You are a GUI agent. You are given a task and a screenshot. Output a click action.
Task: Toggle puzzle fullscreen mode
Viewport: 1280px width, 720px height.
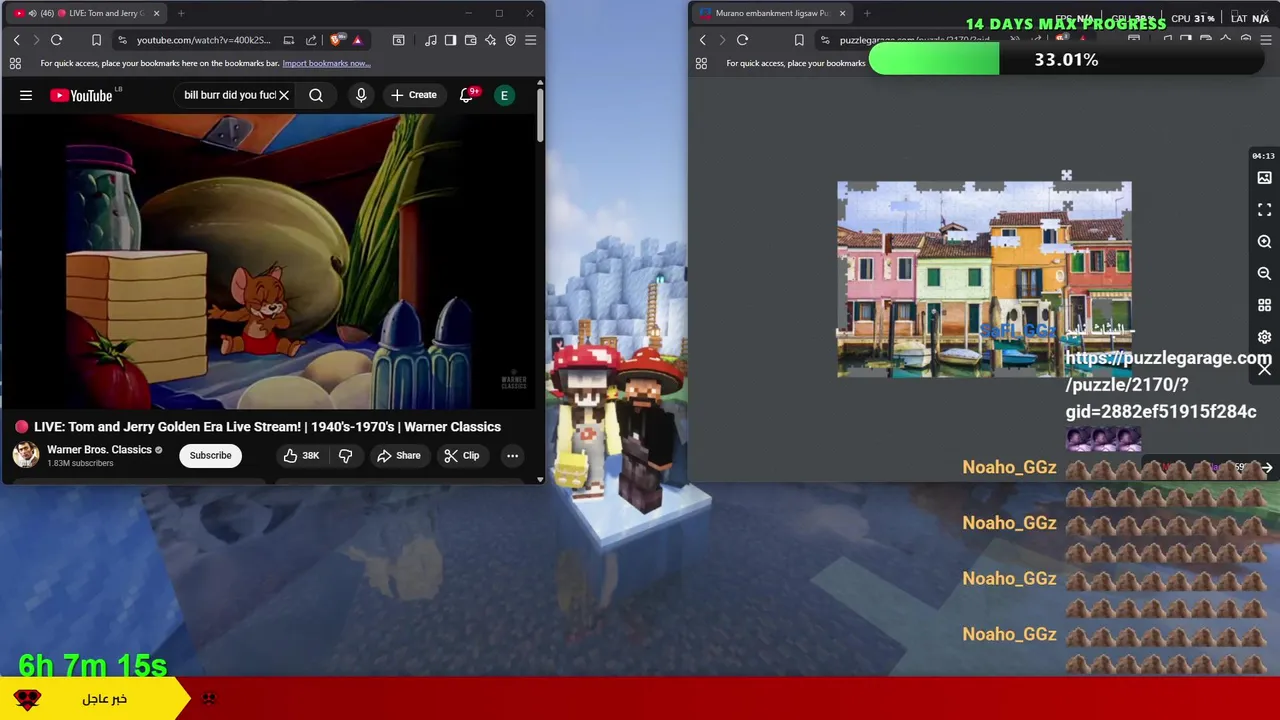pos(1264,210)
